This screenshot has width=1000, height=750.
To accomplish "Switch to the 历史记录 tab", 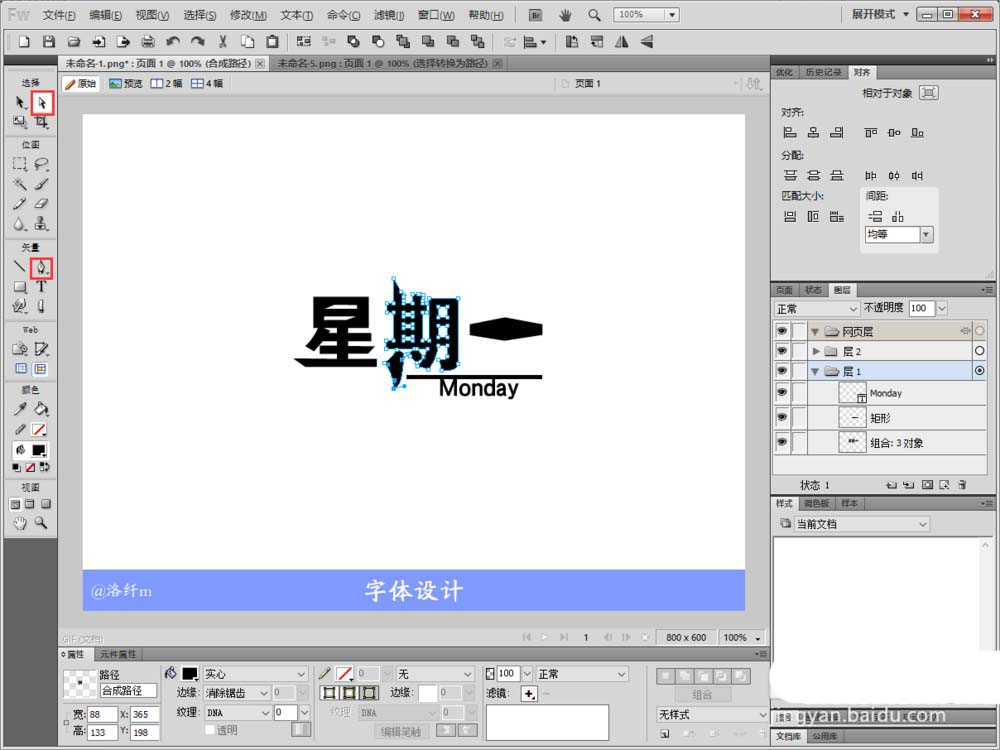I will 823,72.
